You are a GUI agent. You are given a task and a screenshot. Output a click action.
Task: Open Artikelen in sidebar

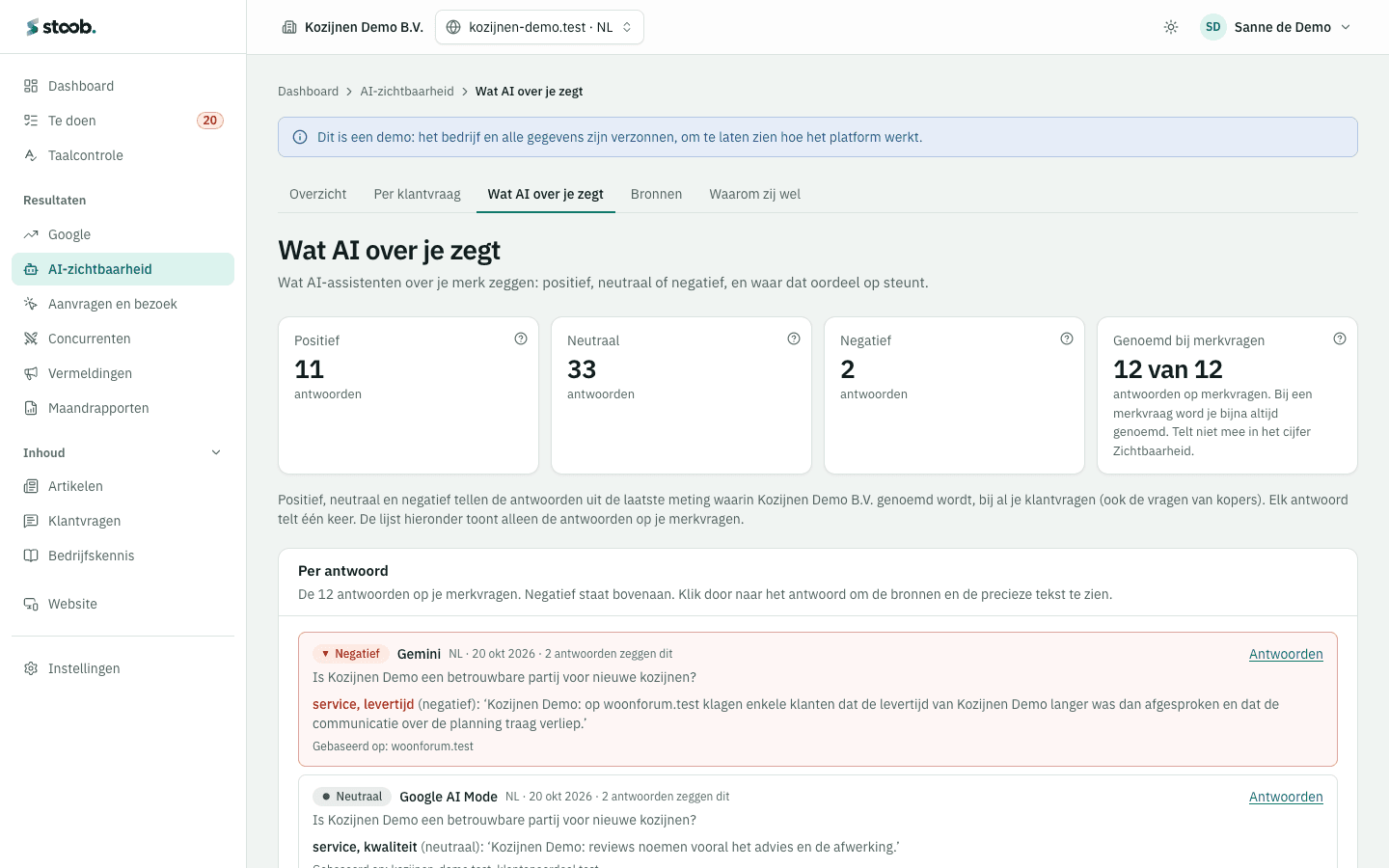tap(123, 486)
